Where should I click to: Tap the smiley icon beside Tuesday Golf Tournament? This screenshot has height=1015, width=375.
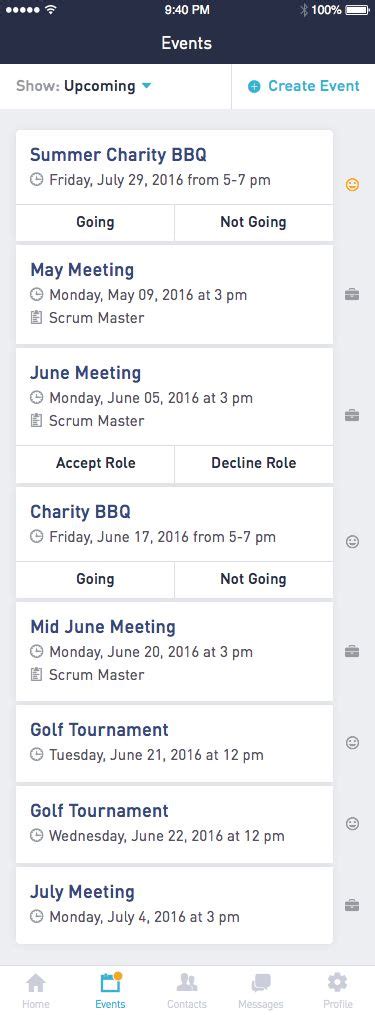tap(352, 743)
